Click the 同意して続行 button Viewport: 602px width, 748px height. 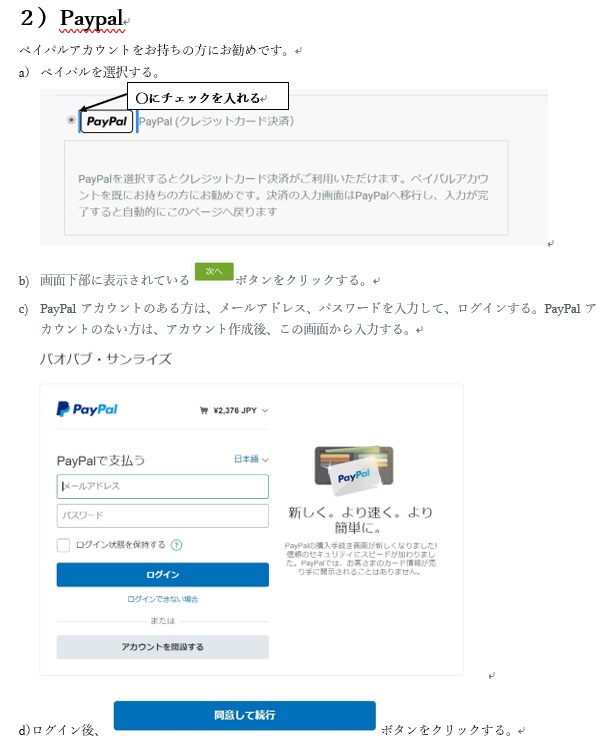pos(245,715)
